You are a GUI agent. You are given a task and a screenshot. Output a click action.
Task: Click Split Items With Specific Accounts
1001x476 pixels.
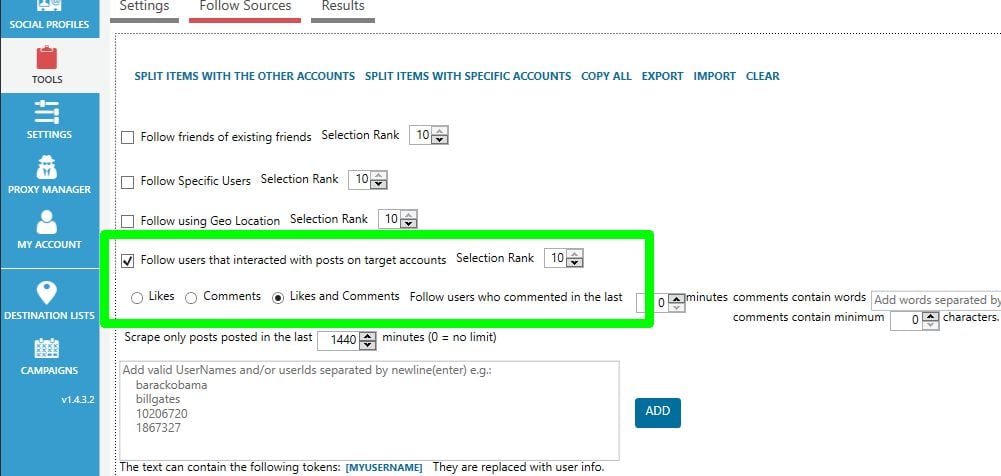pyautogui.click(x=468, y=76)
